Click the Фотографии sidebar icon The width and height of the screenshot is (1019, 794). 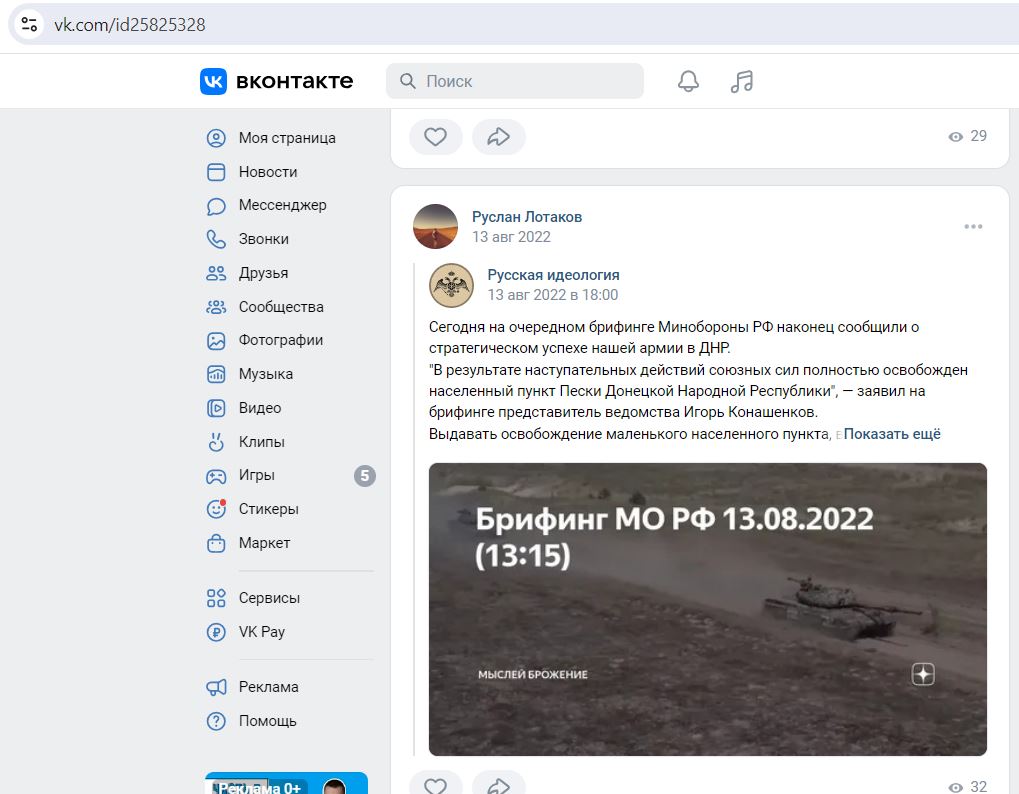click(216, 340)
